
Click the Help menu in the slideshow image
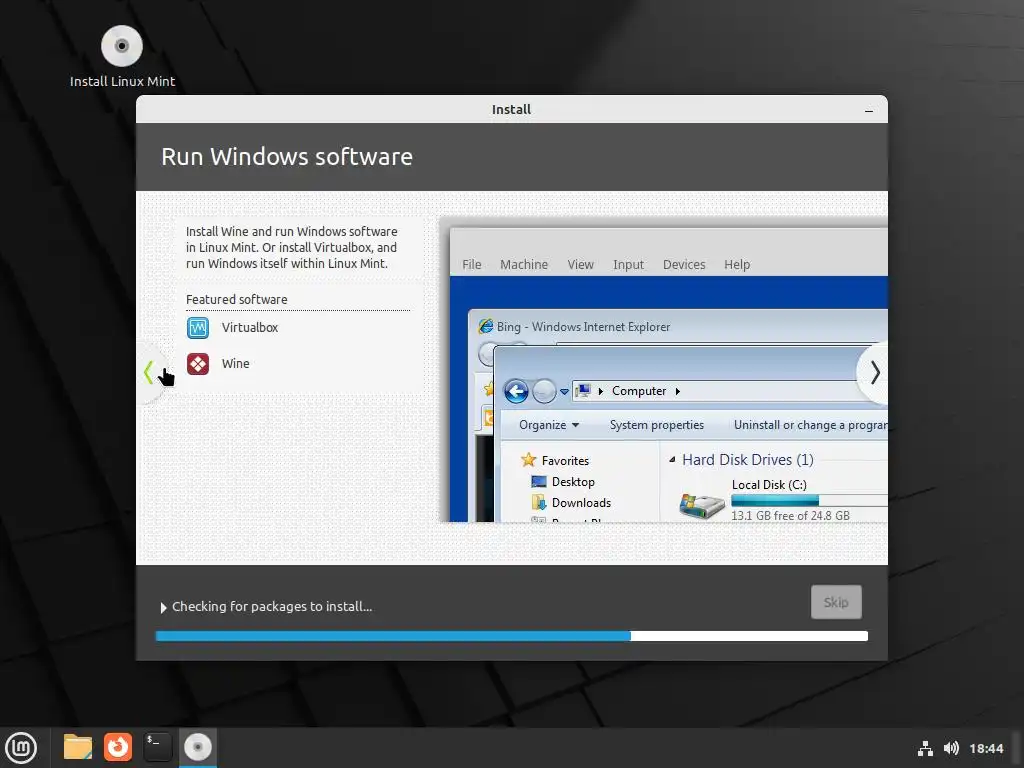pyautogui.click(x=737, y=264)
